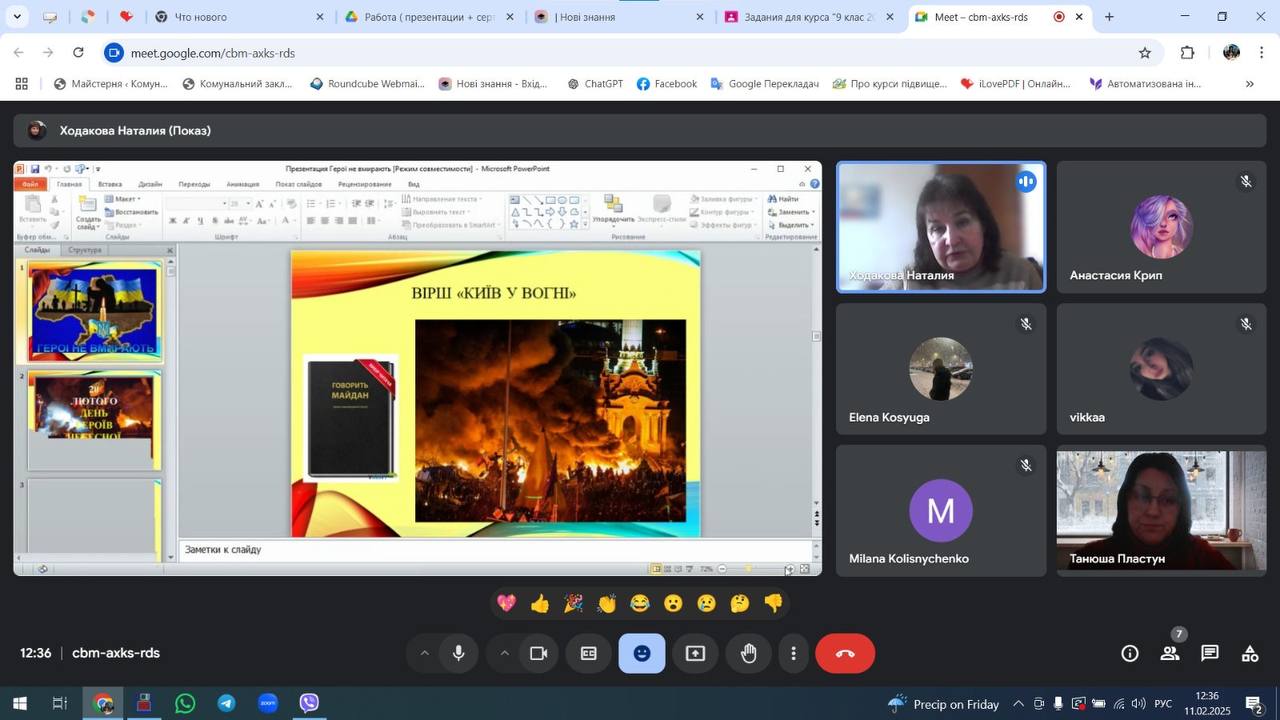Show more bookmarks via overflow chevron
This screenshot has width=1280, height=720.
click(1249, 84)
